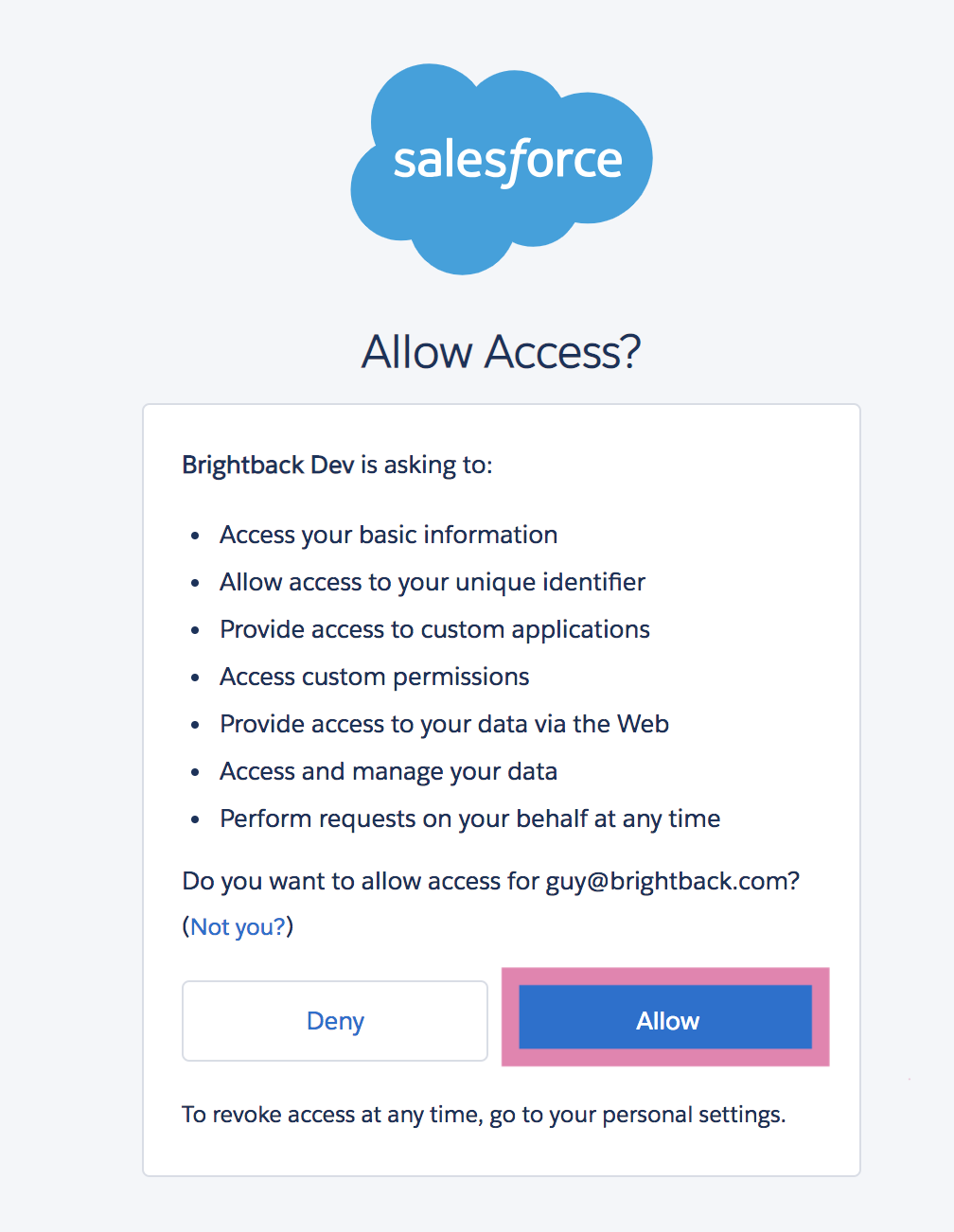Click the "Allow Access?" heading

click(501, 351)
